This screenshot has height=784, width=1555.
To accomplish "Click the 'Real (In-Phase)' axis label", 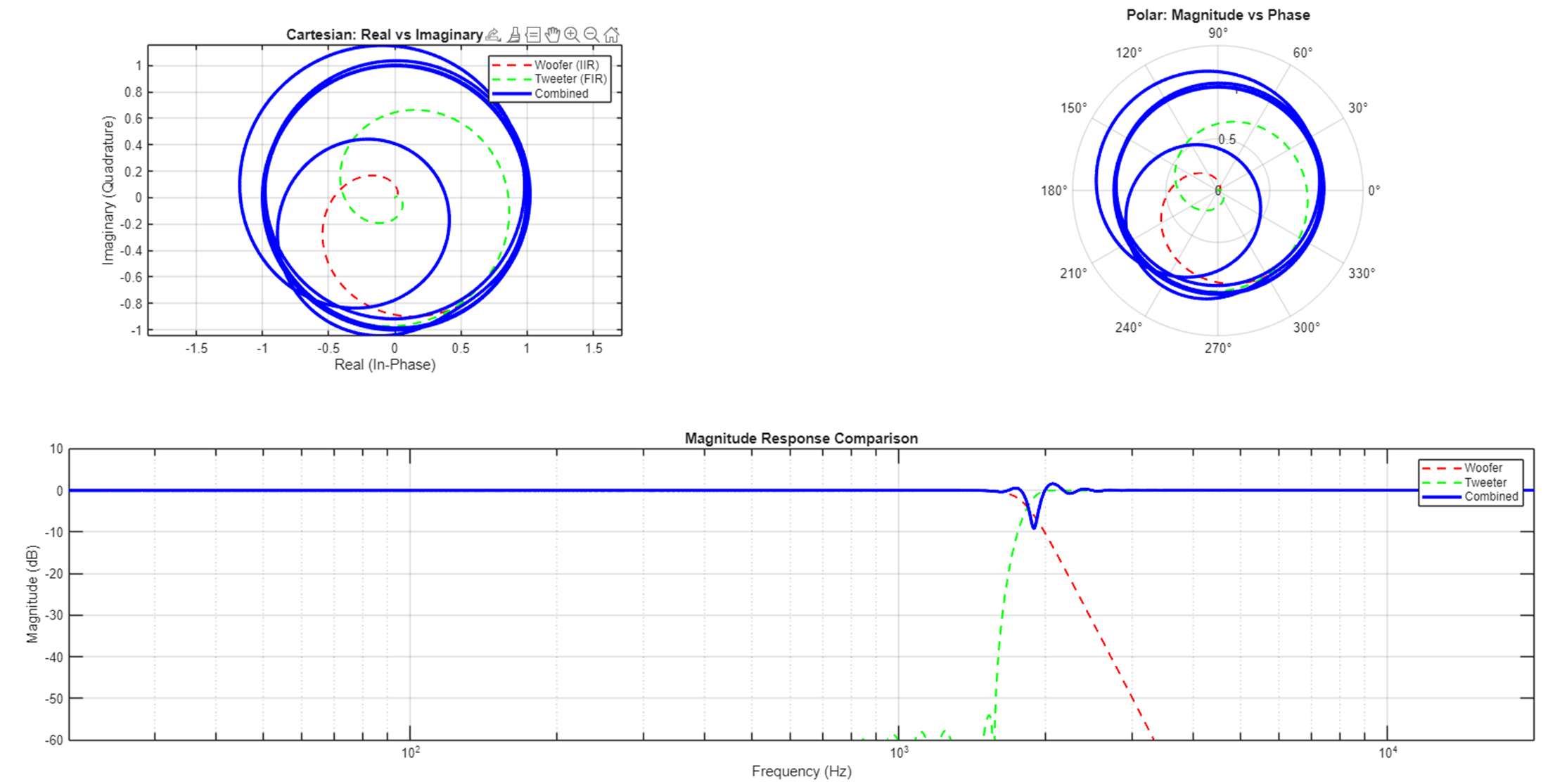I will click(x=385, y=364).
